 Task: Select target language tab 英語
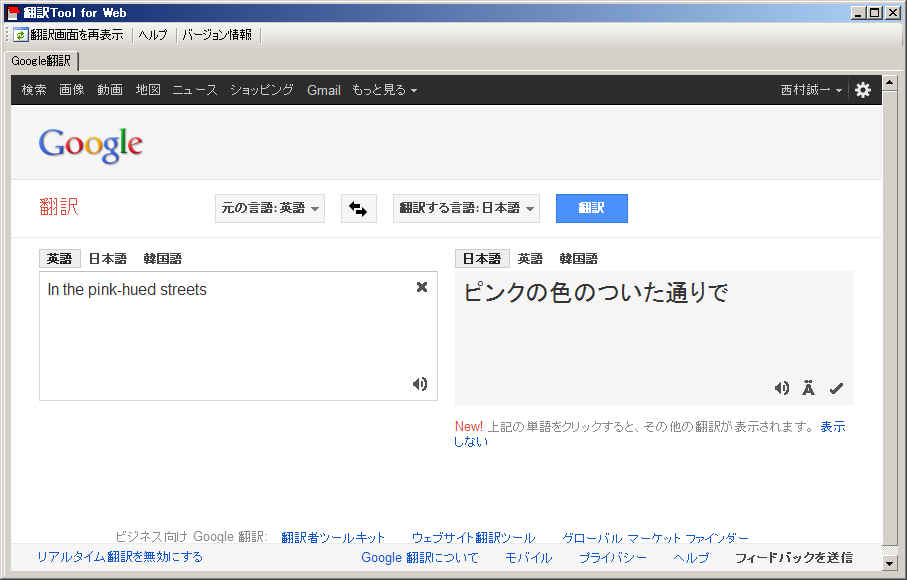click(530, 258)
